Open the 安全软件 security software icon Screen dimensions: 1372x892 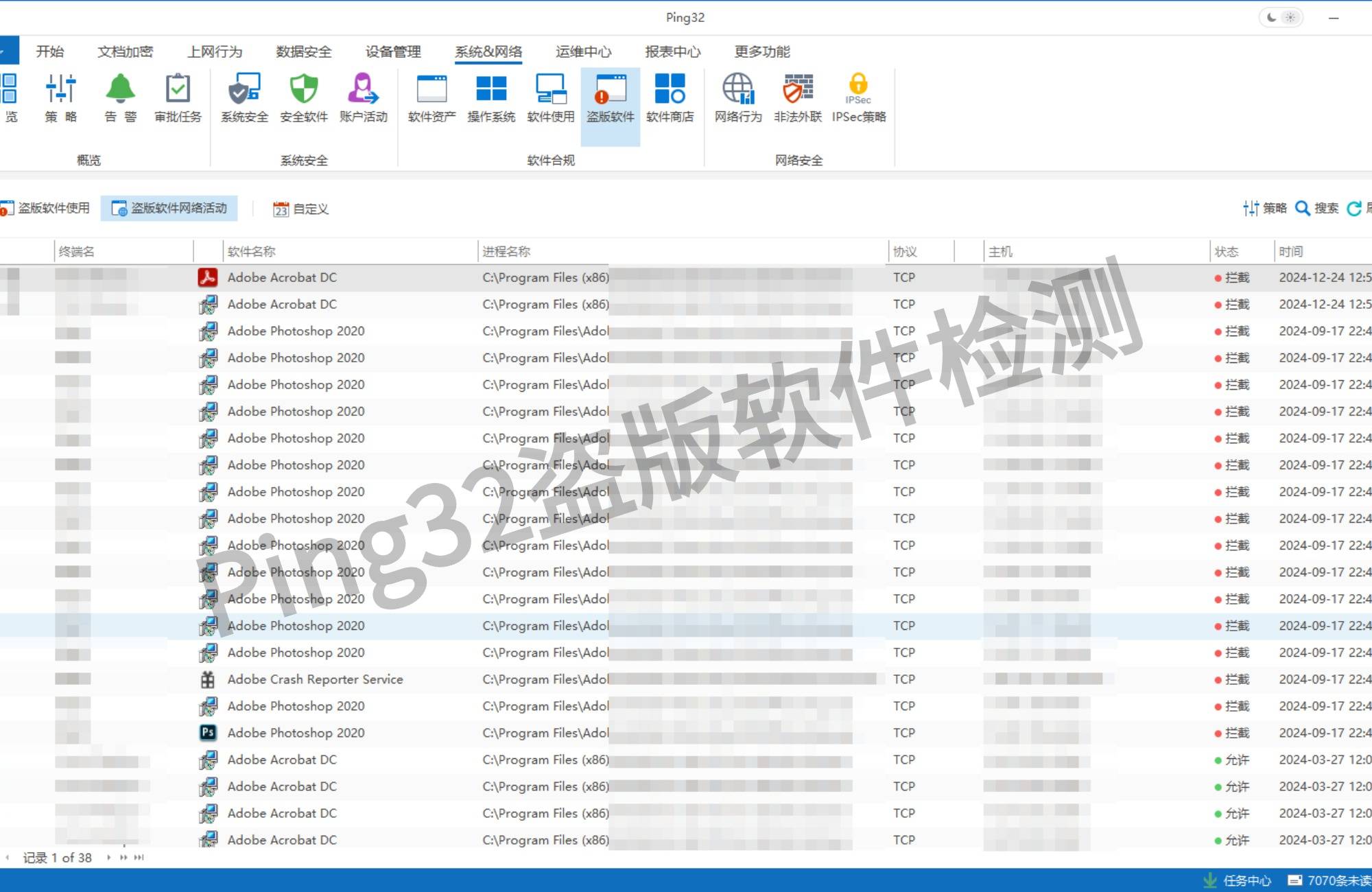pos(303,96)
